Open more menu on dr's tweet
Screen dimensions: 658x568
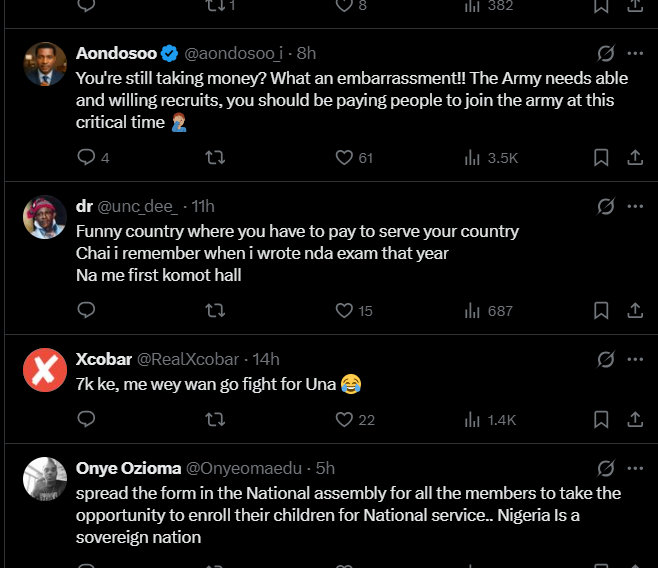tap(635, 206)
